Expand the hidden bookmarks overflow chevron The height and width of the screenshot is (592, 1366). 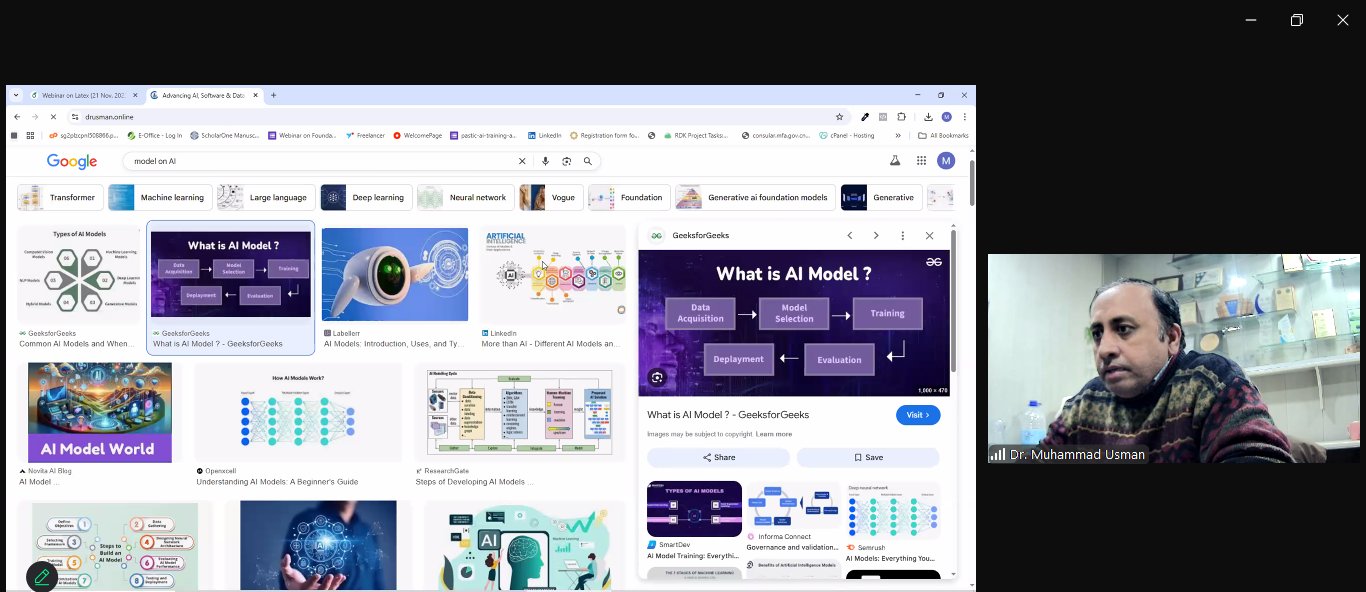point(897,135)
